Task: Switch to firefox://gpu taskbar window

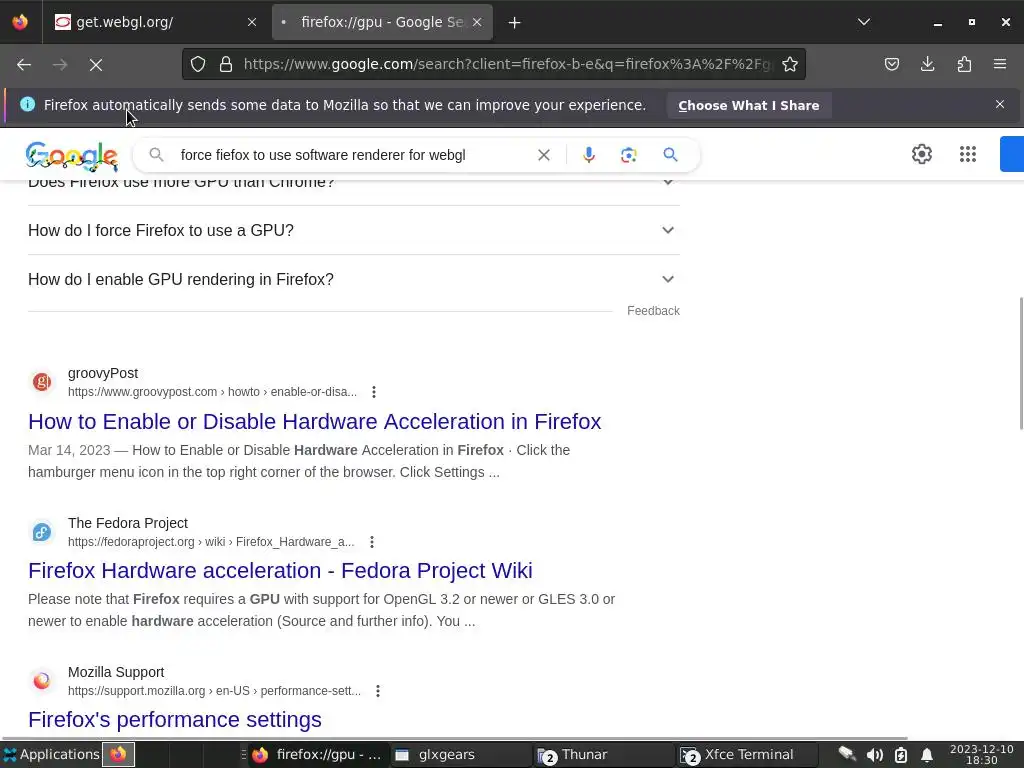Action: point(319,754)
